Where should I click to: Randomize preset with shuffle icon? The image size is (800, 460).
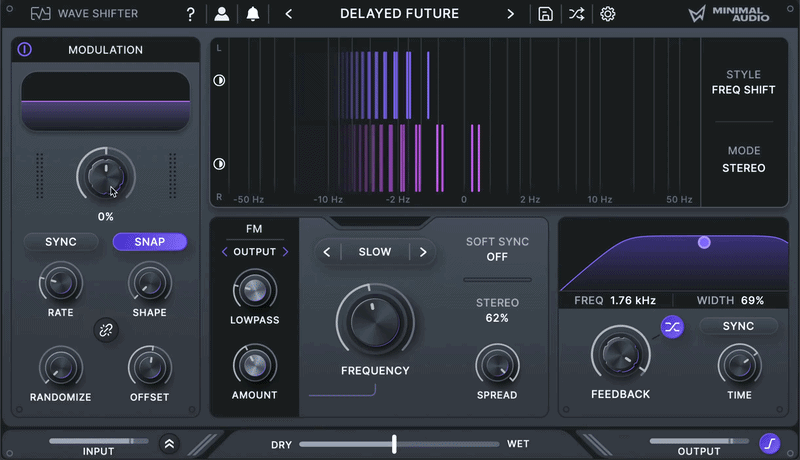pyautogui.click(x=577, y=14)
